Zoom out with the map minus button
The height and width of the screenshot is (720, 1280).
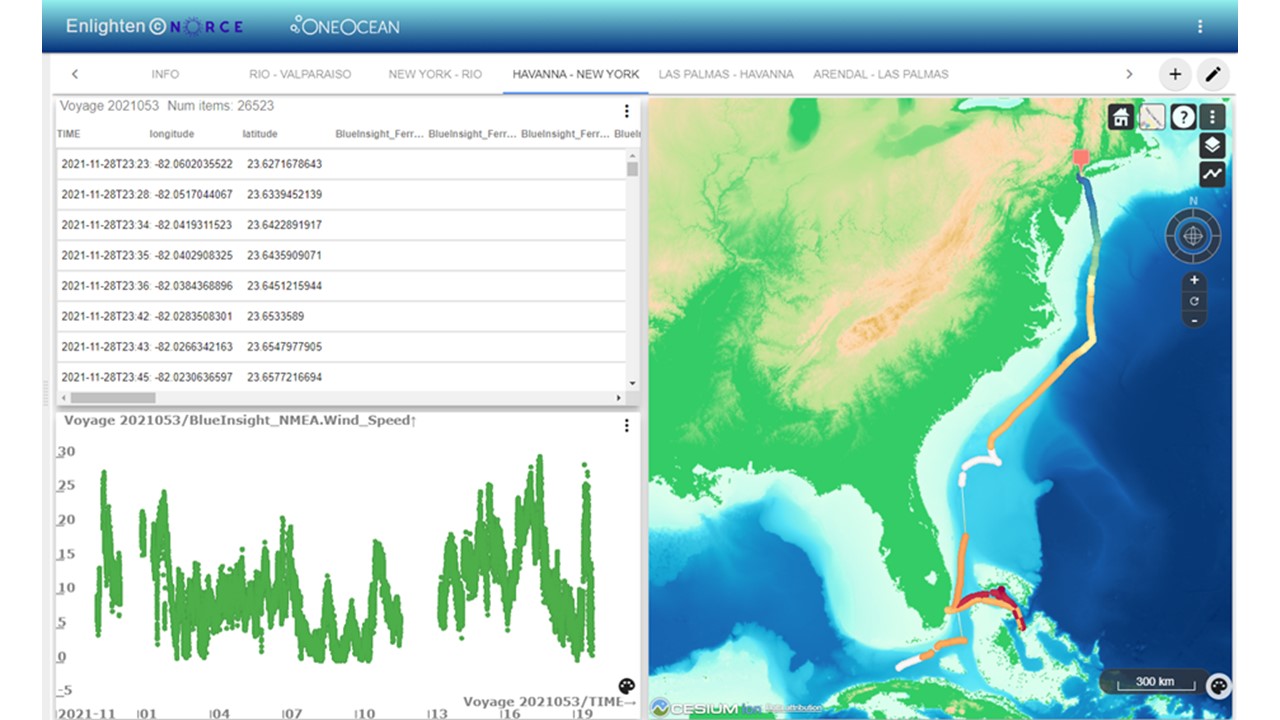click(1193, 320)
